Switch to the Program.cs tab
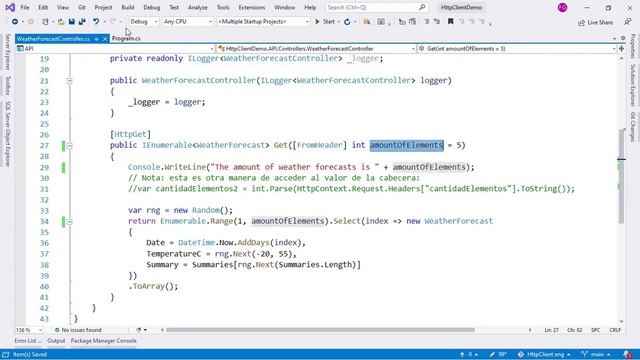 126,38
